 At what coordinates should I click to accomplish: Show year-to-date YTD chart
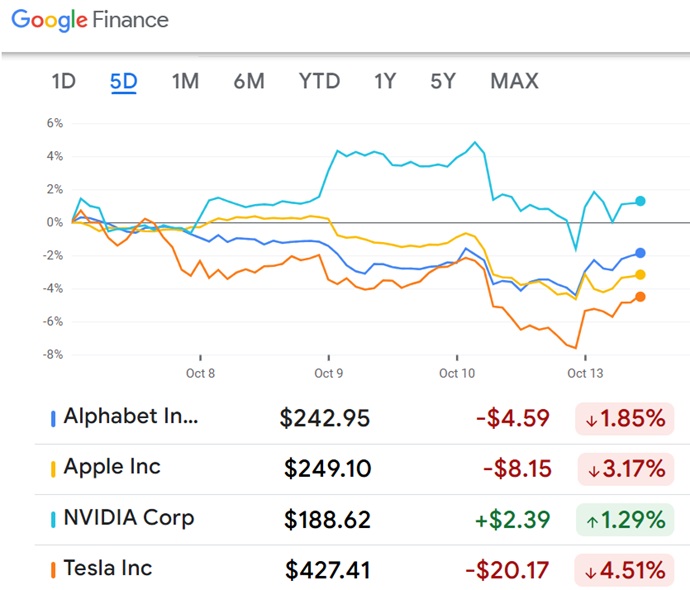point(319,82)
